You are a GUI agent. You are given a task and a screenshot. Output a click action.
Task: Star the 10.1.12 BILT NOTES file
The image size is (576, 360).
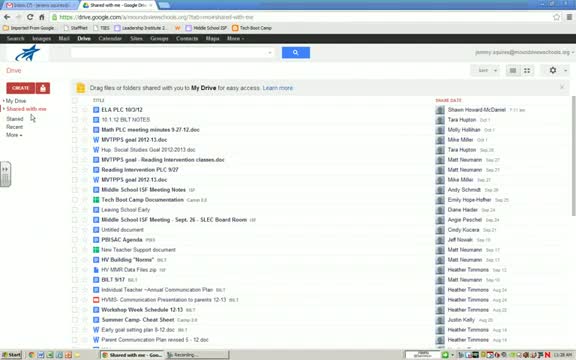point(84,120)
